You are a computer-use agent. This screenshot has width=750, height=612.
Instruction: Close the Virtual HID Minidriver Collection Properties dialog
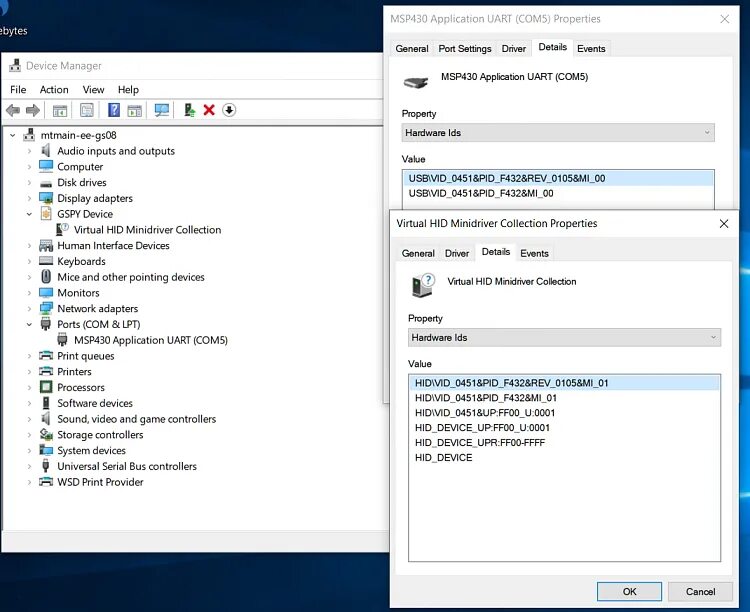click(x=724, y=223)
